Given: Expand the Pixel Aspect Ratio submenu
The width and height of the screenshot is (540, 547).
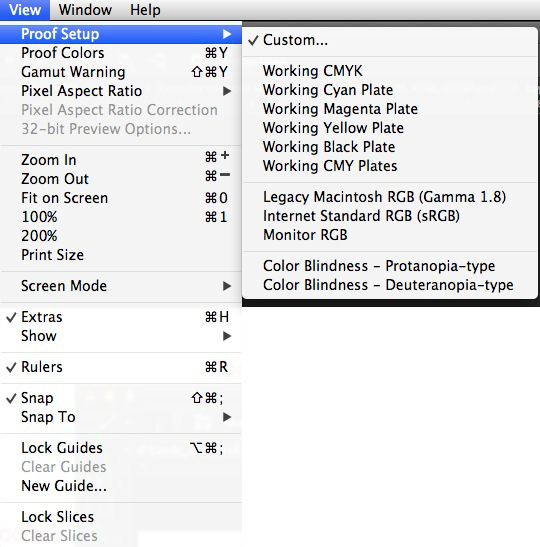Looking at the screenshot, I should coord(121,91).
